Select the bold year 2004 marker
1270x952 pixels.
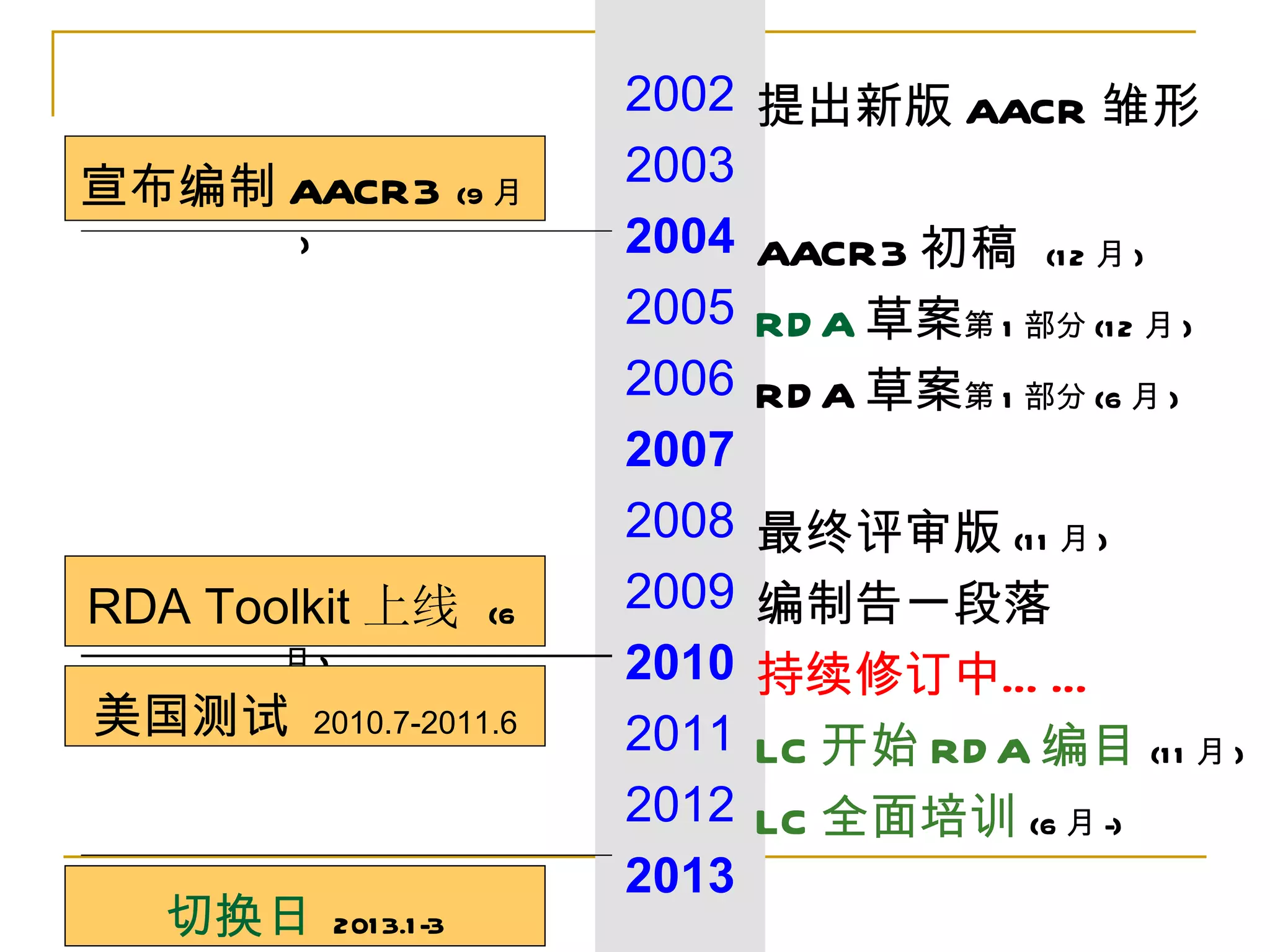tap(680, 236)
